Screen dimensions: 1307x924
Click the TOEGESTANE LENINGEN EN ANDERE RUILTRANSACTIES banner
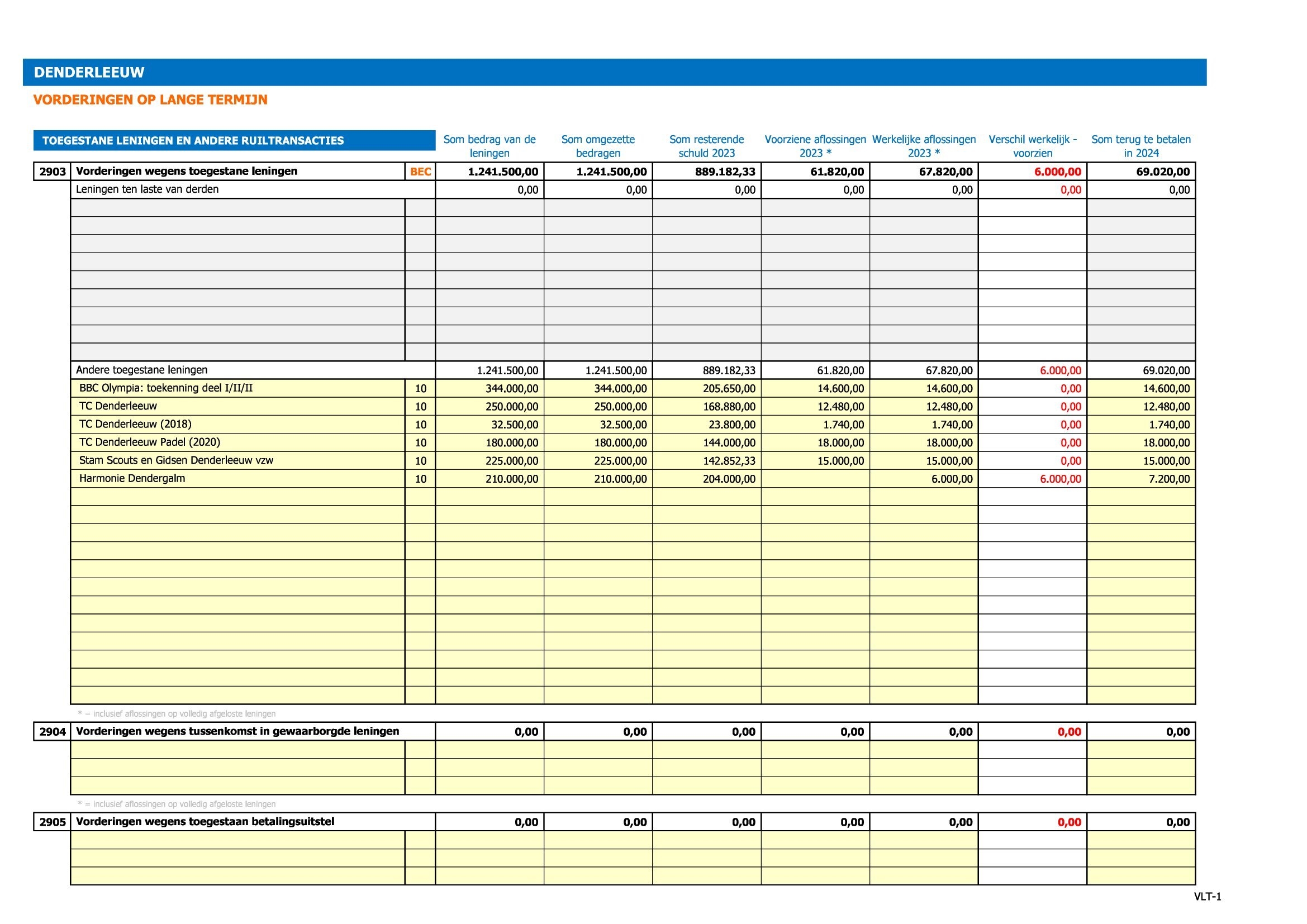coord(235,141)
